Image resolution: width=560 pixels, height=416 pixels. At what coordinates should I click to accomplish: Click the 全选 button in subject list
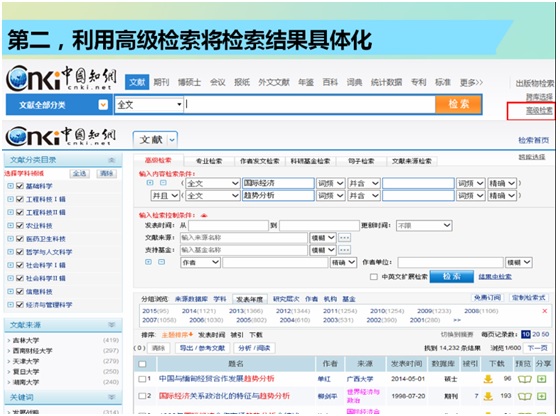coord(79,174)
